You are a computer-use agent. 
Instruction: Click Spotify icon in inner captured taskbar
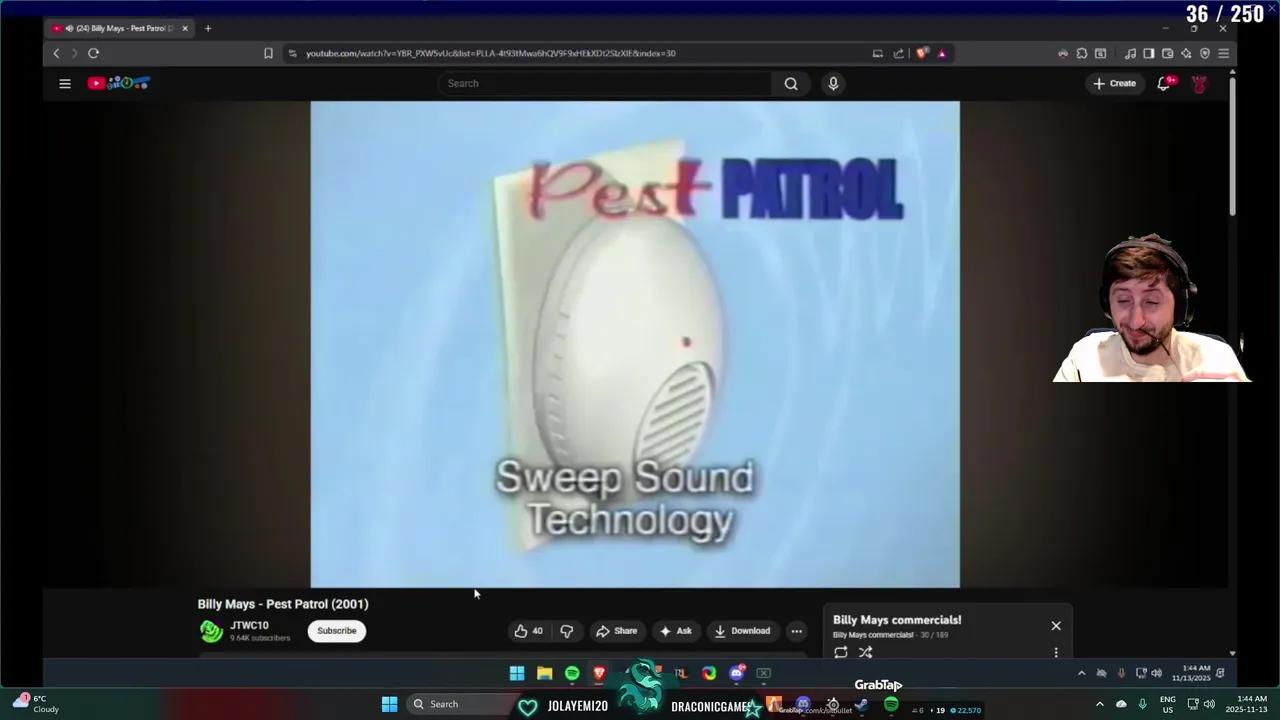pos(572,674)
